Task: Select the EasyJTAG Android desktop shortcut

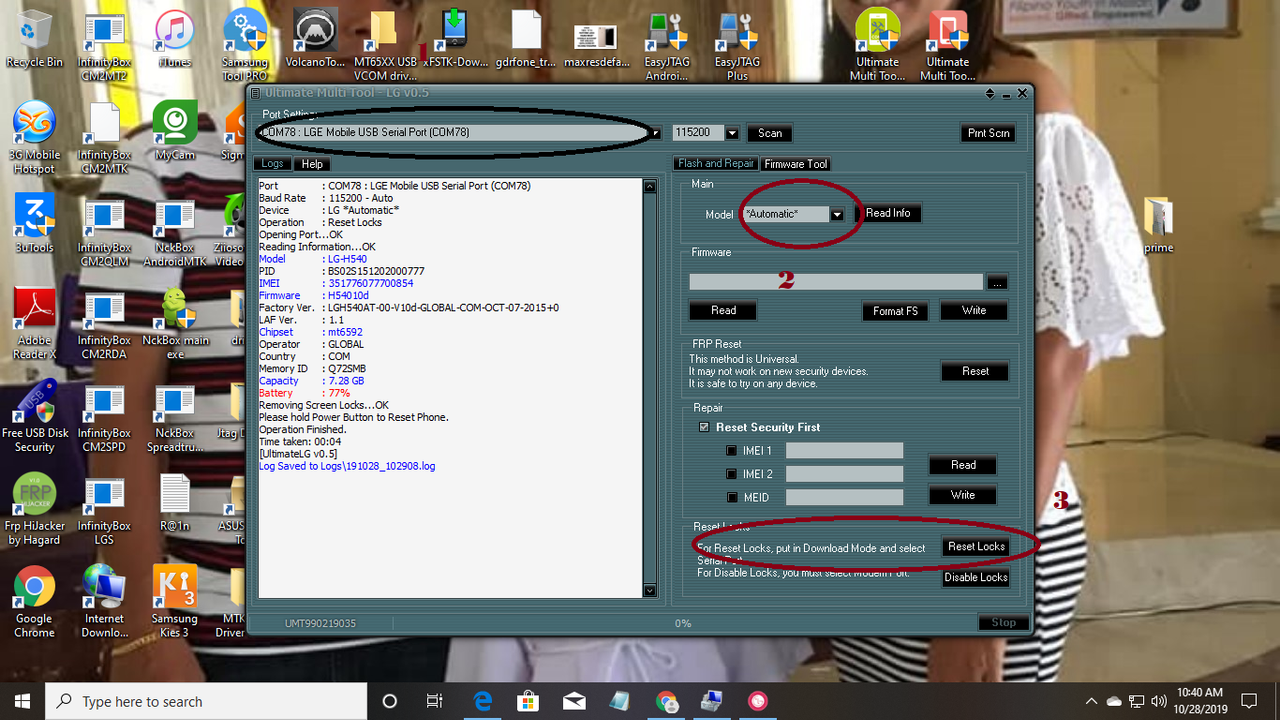Action: point(666,45)
